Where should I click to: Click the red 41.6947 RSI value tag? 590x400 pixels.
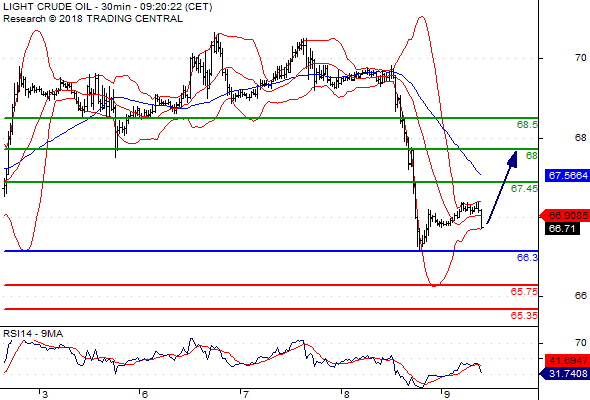567,361
